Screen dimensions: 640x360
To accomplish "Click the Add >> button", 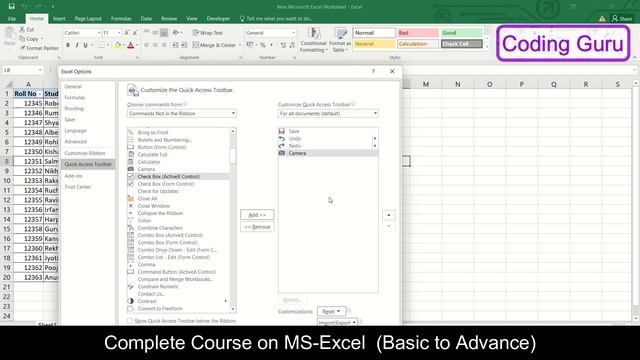I will [x=257, y=215].
